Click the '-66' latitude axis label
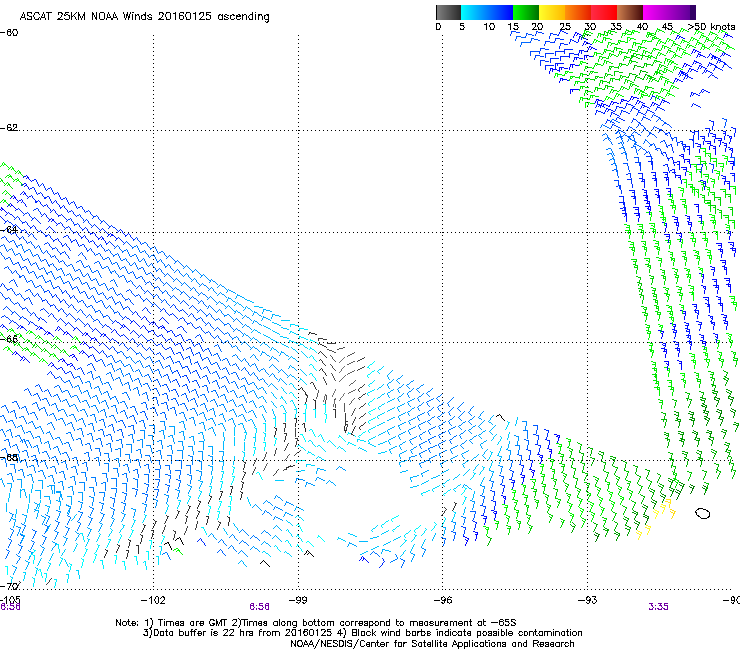Image resolution: width=740 pixels, height=650 pixels. pyautogui.click(x=9, y=339)
